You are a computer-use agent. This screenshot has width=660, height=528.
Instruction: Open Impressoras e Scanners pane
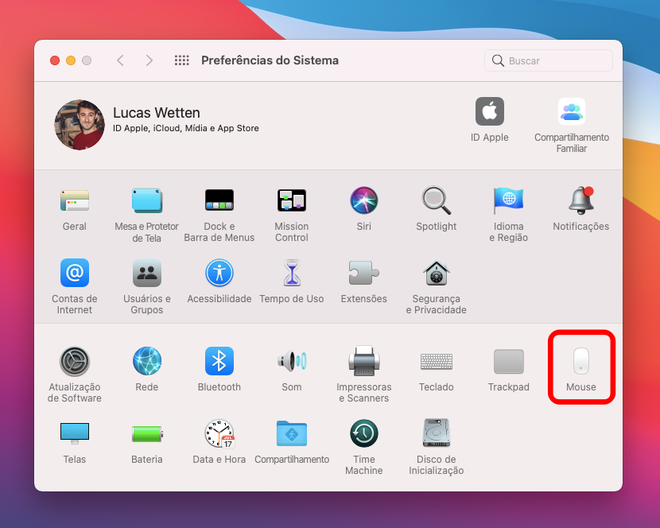coord(364,361)
